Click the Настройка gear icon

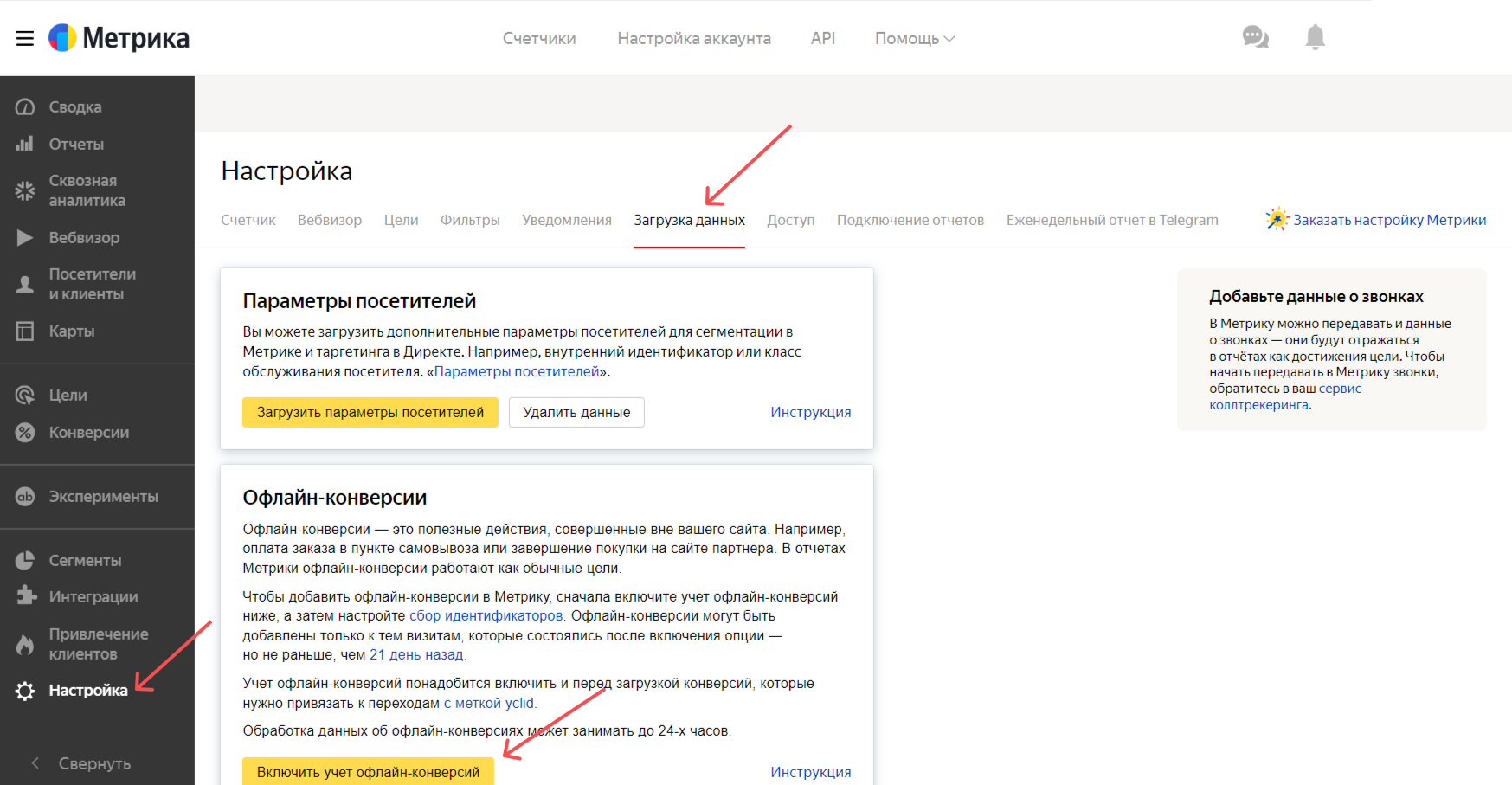coord(25,691)
